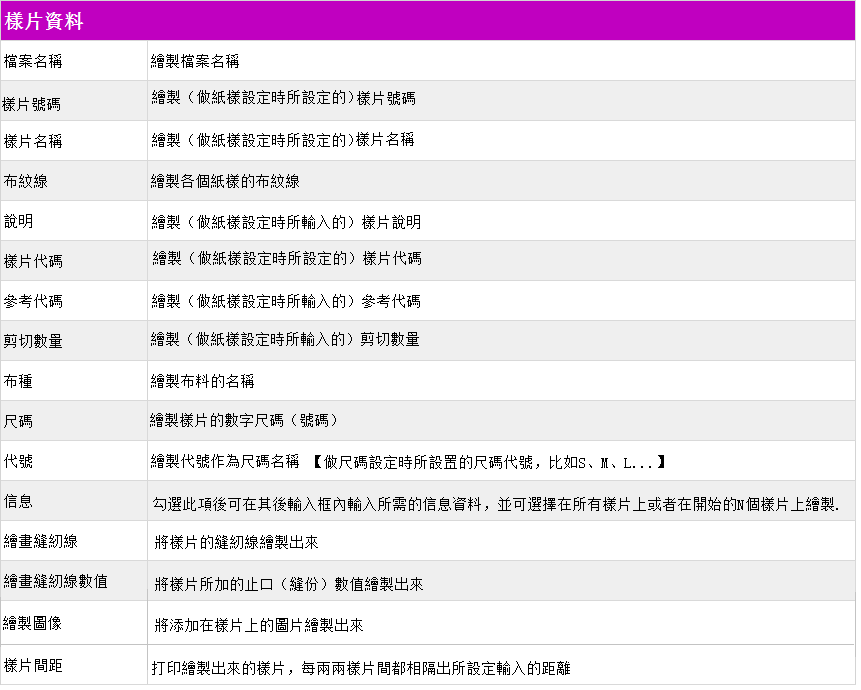Select the 繪製圖像 row label

pos(33,623)
